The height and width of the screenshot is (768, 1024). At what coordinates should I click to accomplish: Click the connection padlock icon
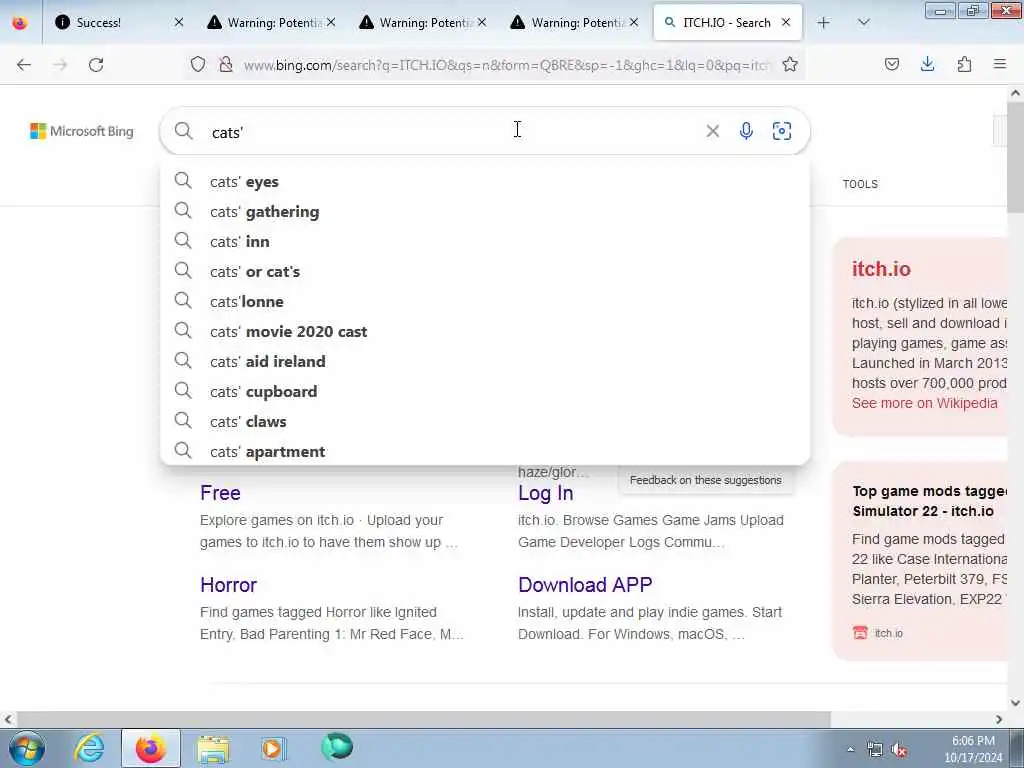click(x=226, y=64)
